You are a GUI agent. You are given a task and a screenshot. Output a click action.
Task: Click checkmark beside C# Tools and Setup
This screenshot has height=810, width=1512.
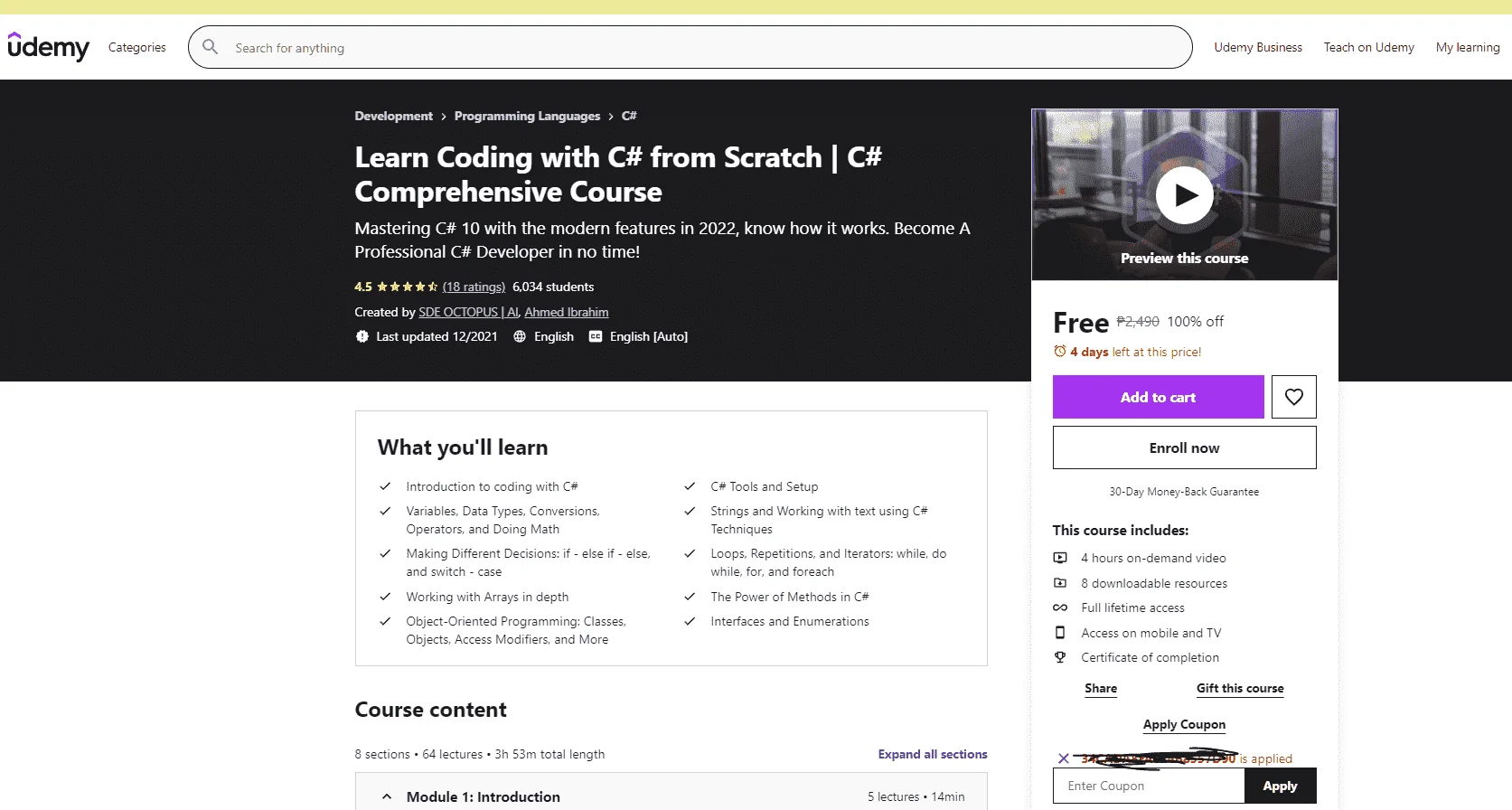click(x=690, y=486)
